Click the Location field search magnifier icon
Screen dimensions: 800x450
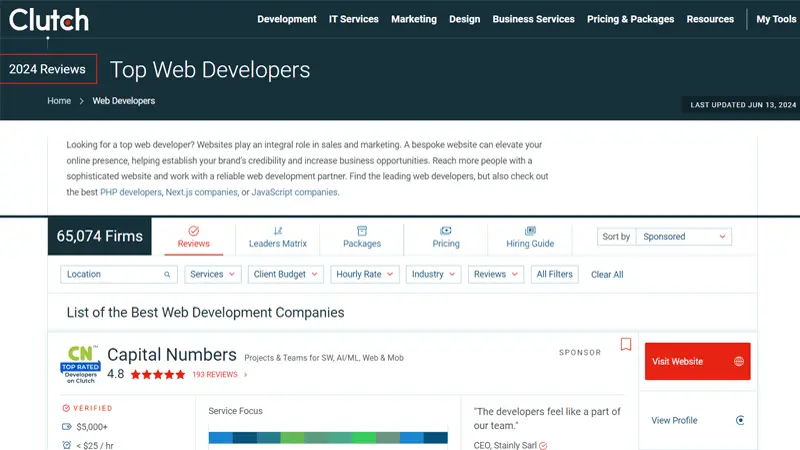[x=167, y=274]
